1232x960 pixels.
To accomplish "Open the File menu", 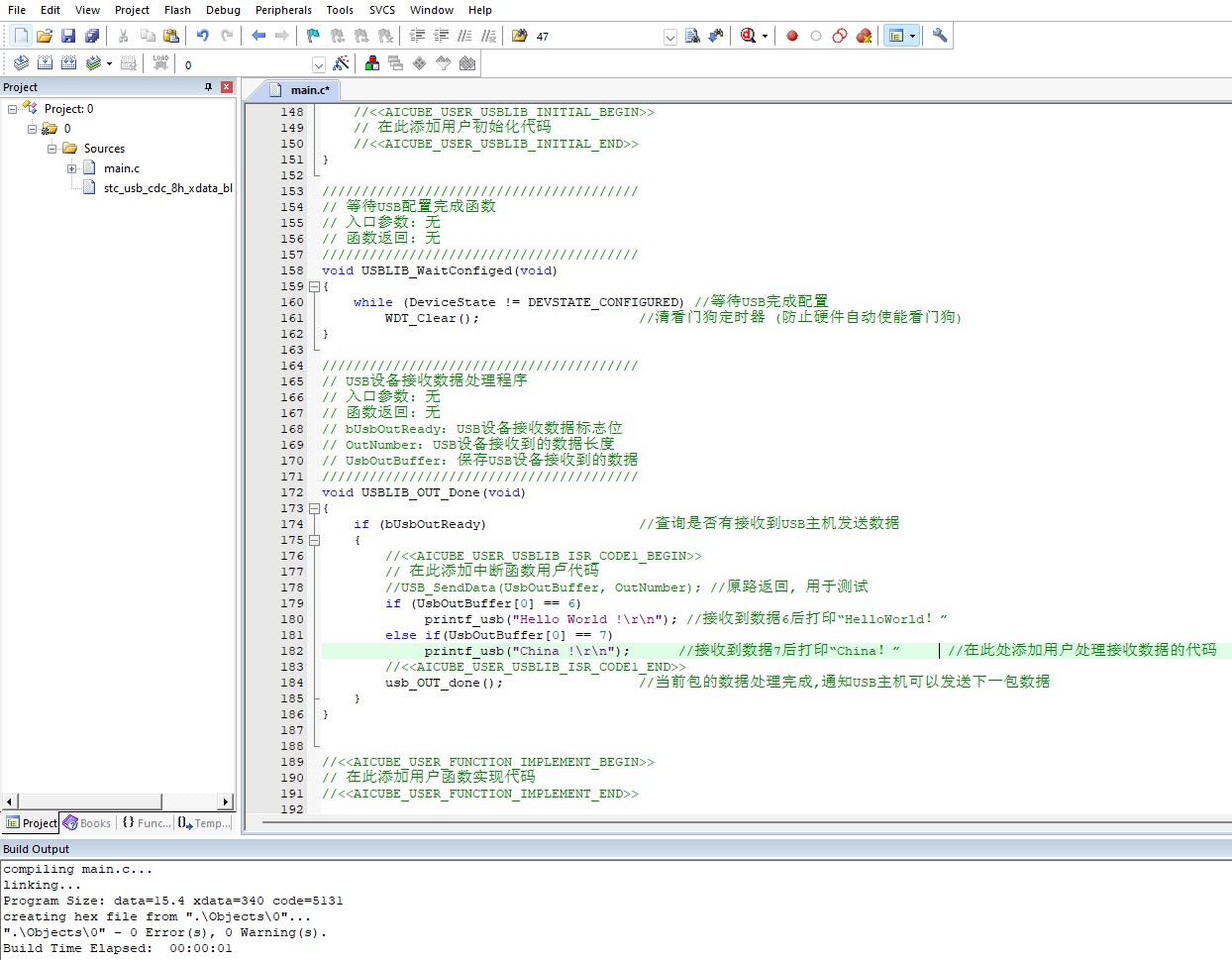I will [x=17, y=10].
